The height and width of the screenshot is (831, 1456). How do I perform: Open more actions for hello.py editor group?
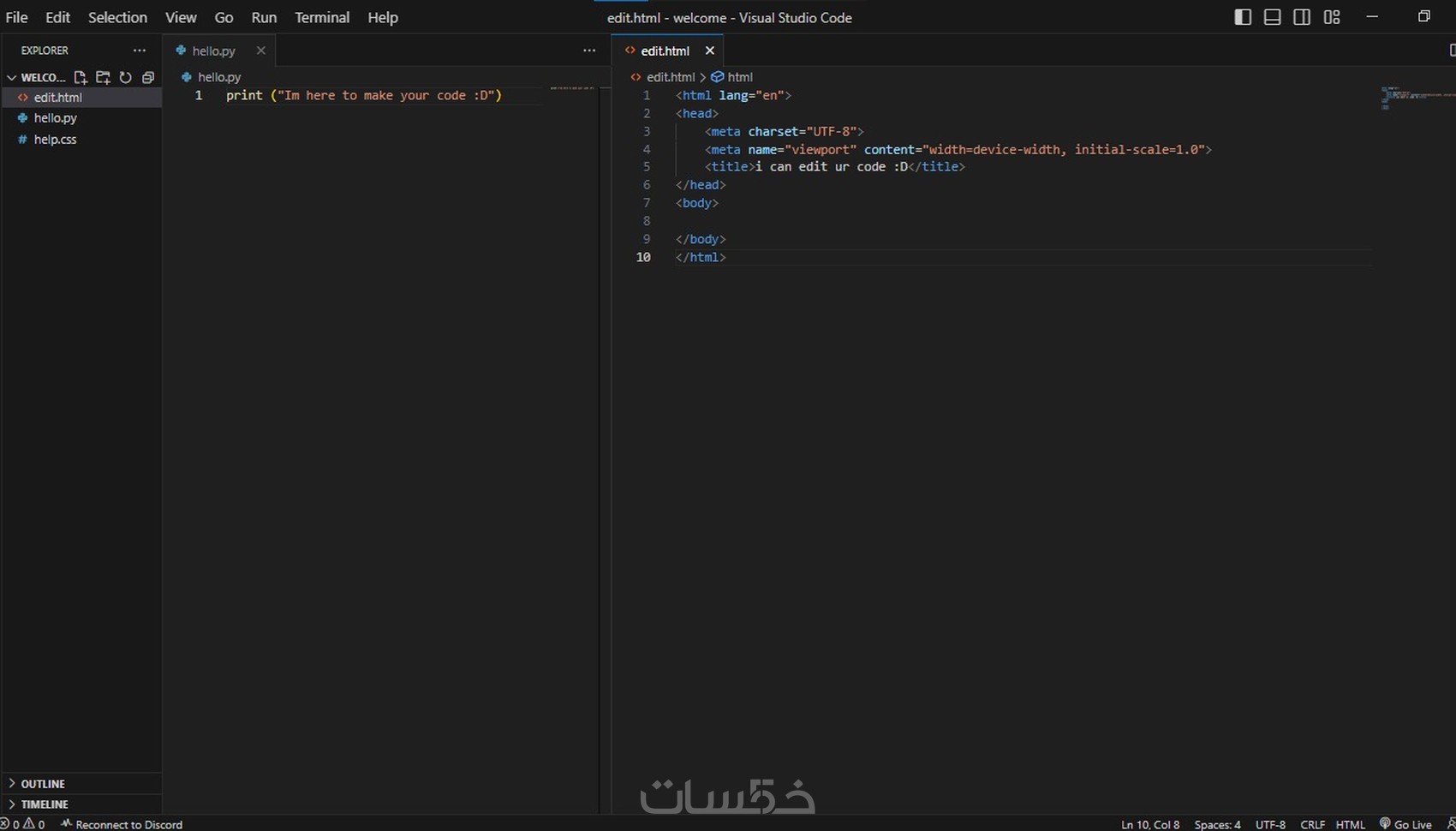click(589, 51)
